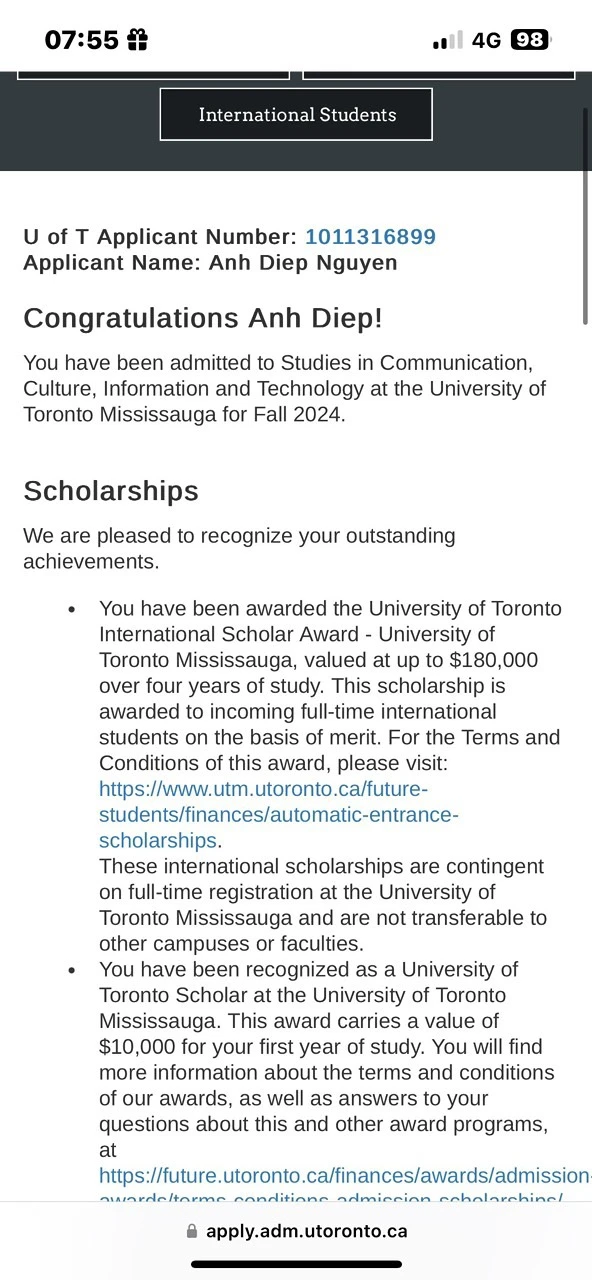Tap the home indicator bar at bottom
The image size is (592, 1280).
pyautogui.click(x=296, y=1265)
